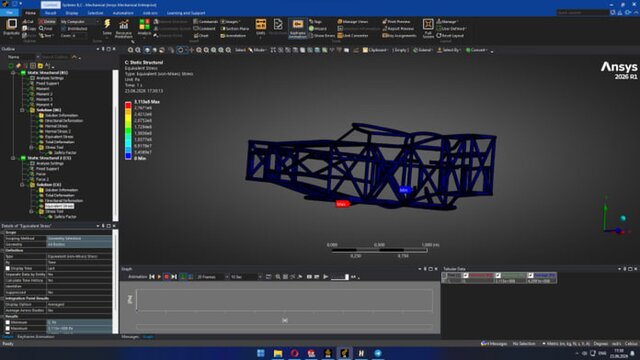
Task: Open the Convert dropdown
Action: (477, 50)
